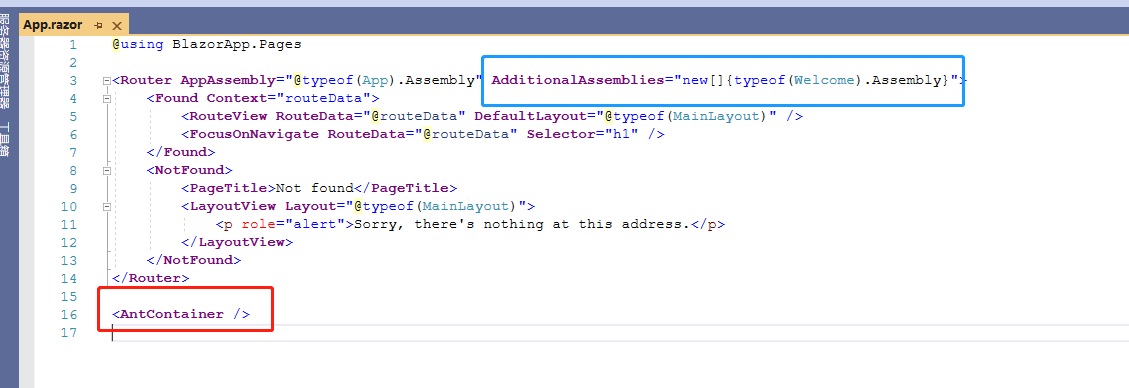Open the 工具箱 side panel tab
Image resolution: width=1129 pixels, height=388 pixels.
pos(5,140)
